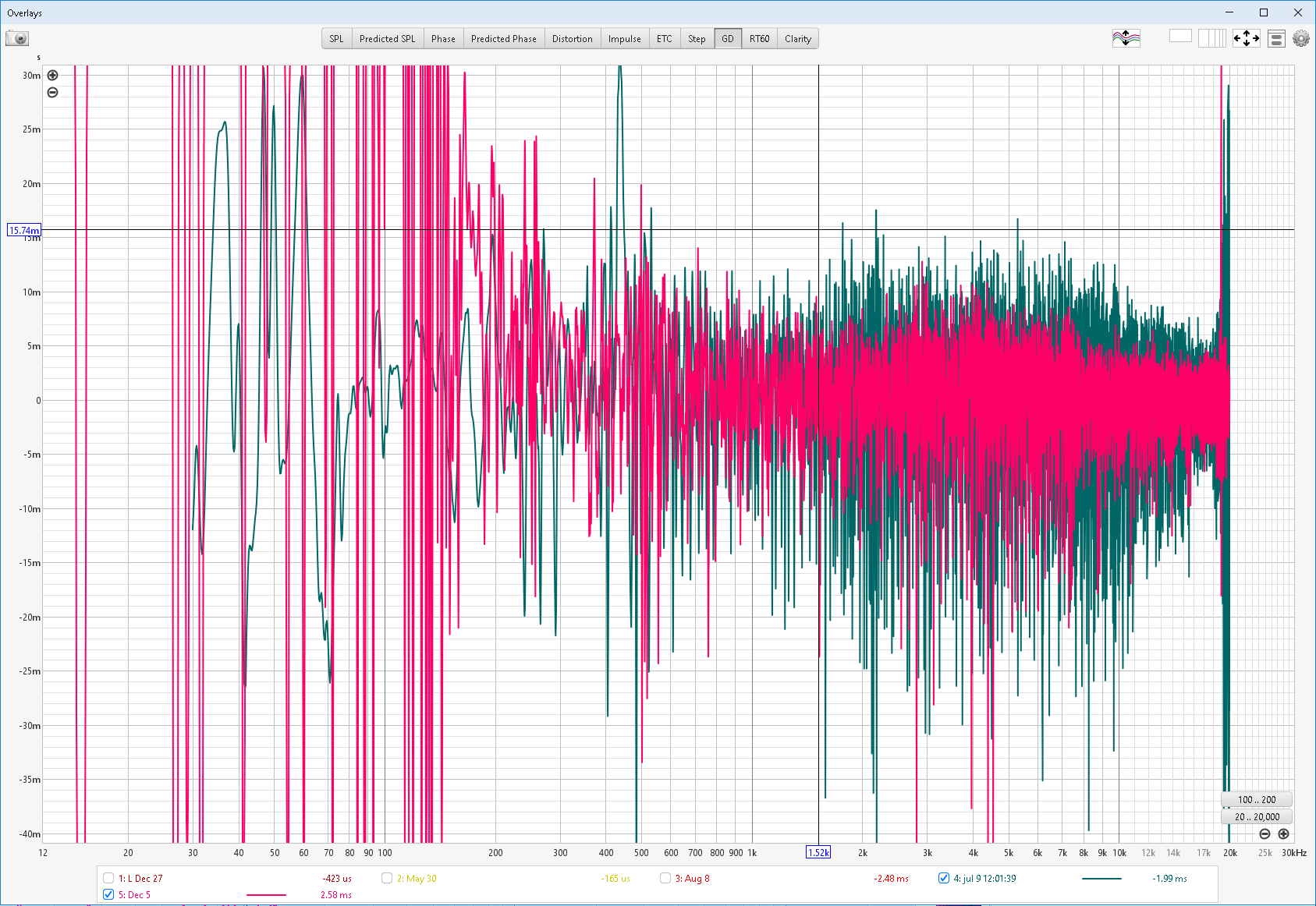The height and width of the screenshot is (906, 1316).
Task: Click the pink Dec 5 trace line sample
Action: 266,895
